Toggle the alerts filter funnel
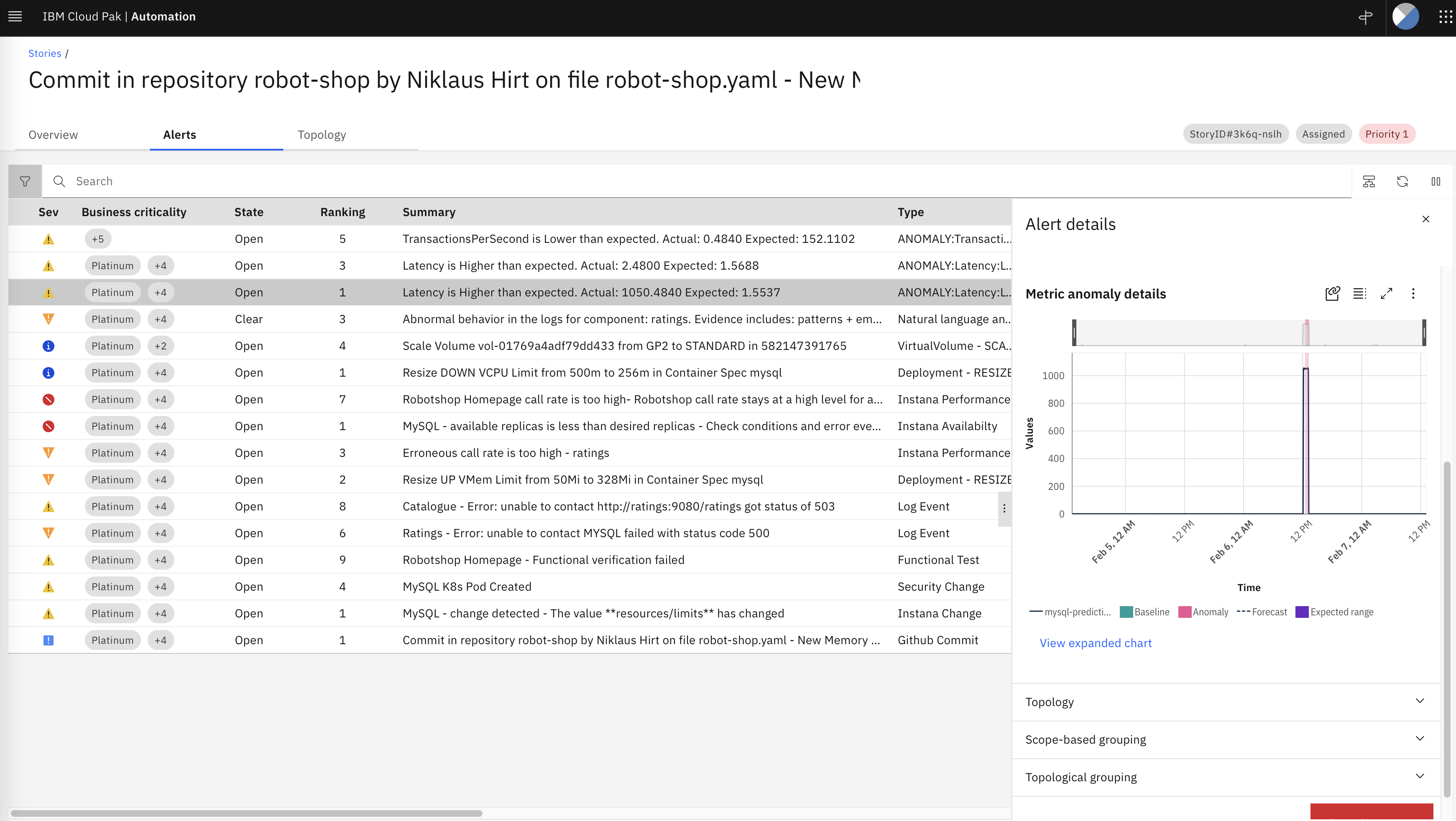Image resolution: width=1456 pixels, height=821 pixels. coord(25,181)
